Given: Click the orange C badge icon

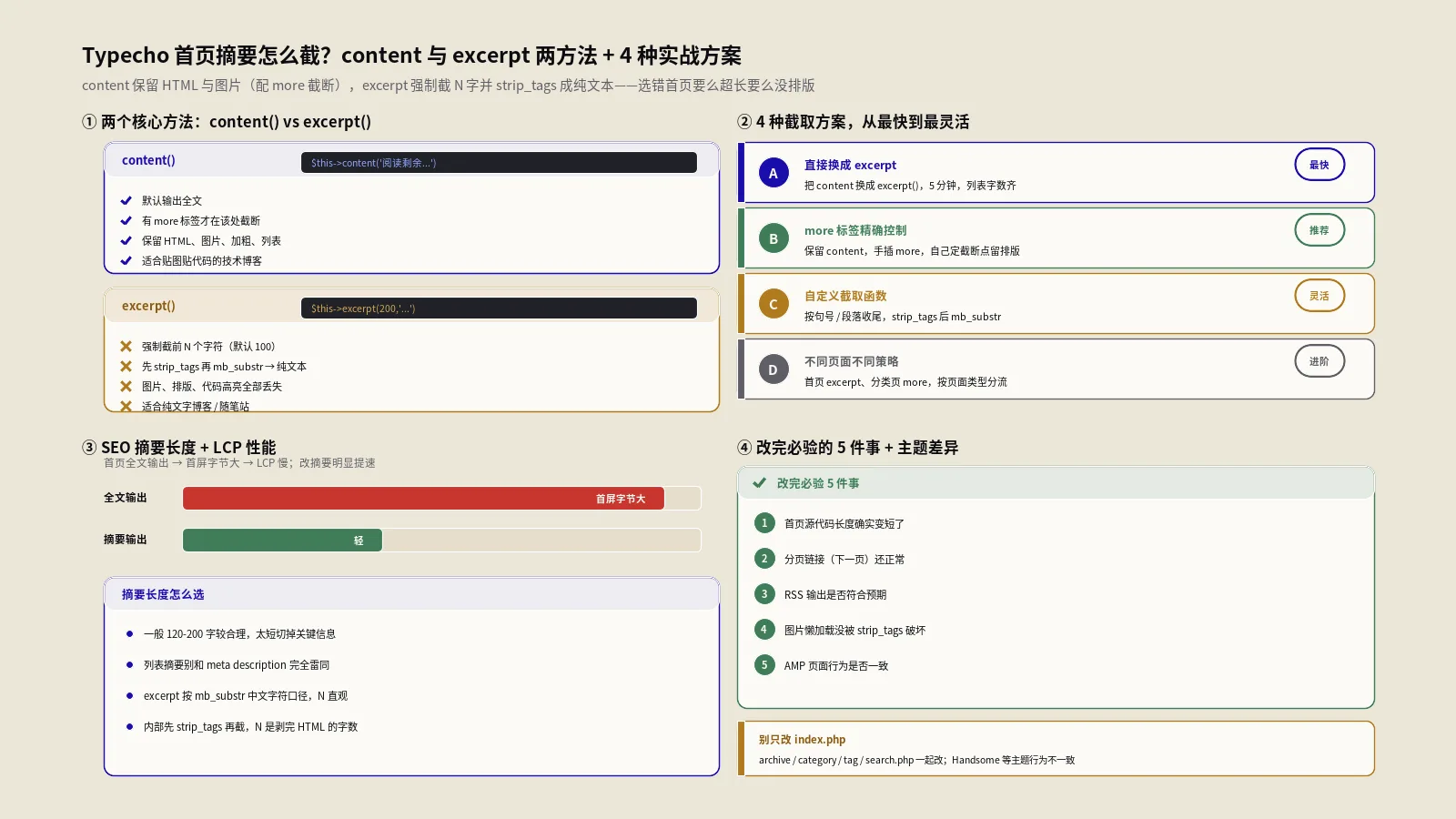Looking at the screenshot, I should pos(773,304).
